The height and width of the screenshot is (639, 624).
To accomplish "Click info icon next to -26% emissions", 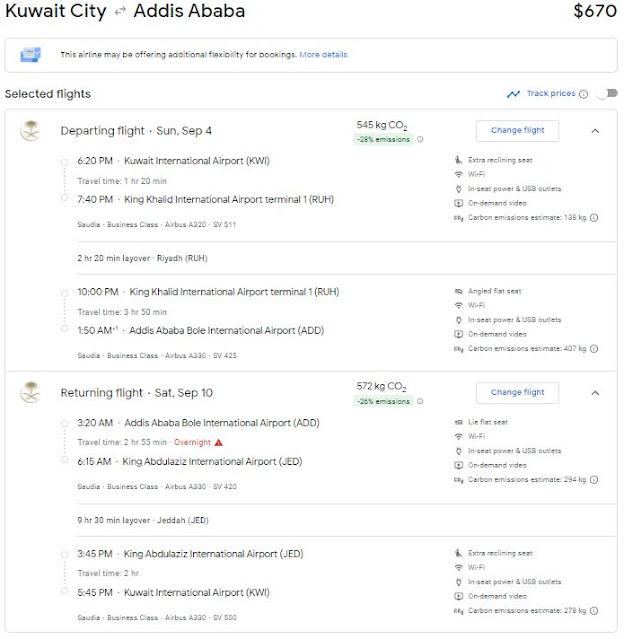I will (x=420, y=402).
